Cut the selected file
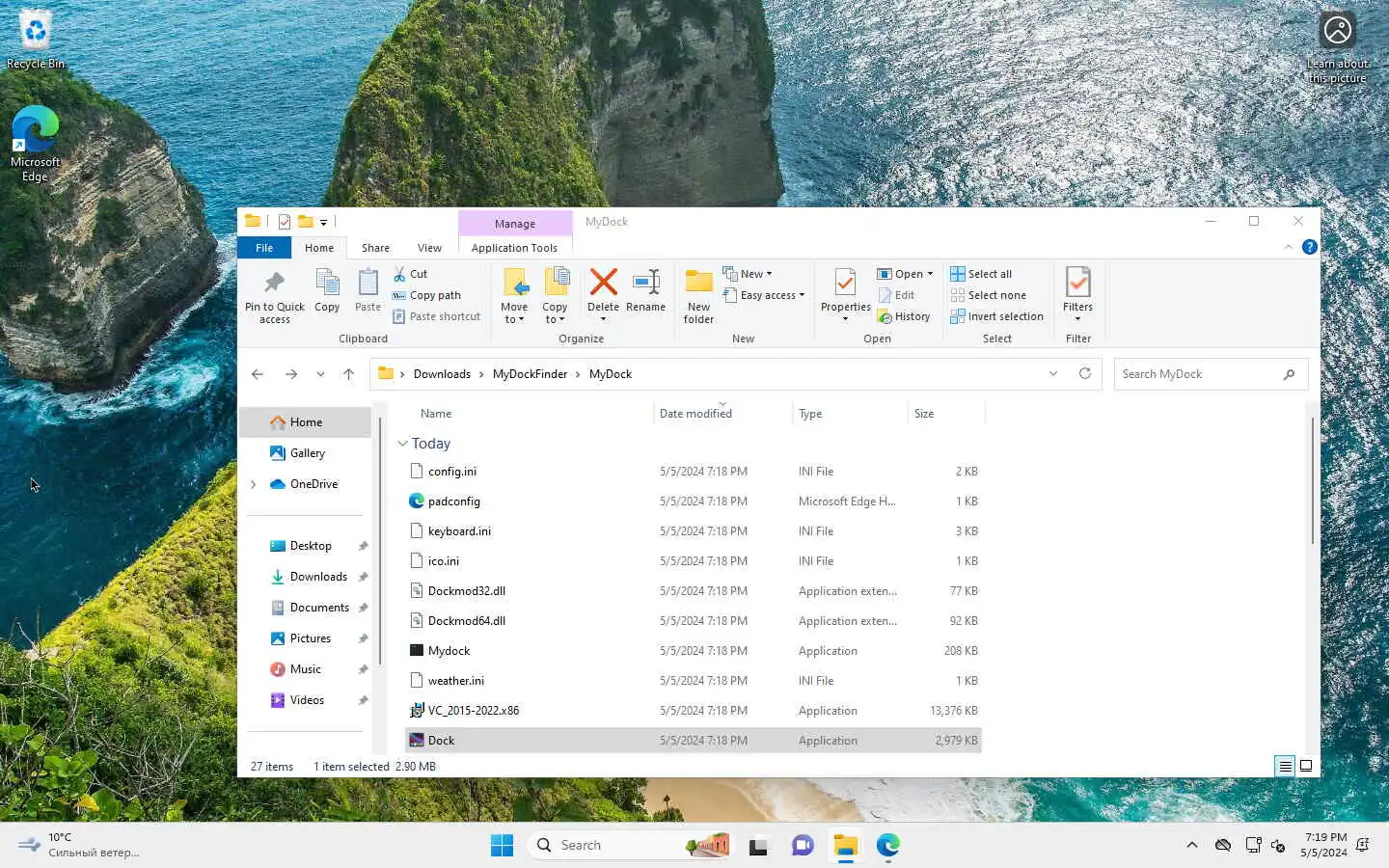The image size is (1389, 868). pyautogui.click(x=410, y=274)
